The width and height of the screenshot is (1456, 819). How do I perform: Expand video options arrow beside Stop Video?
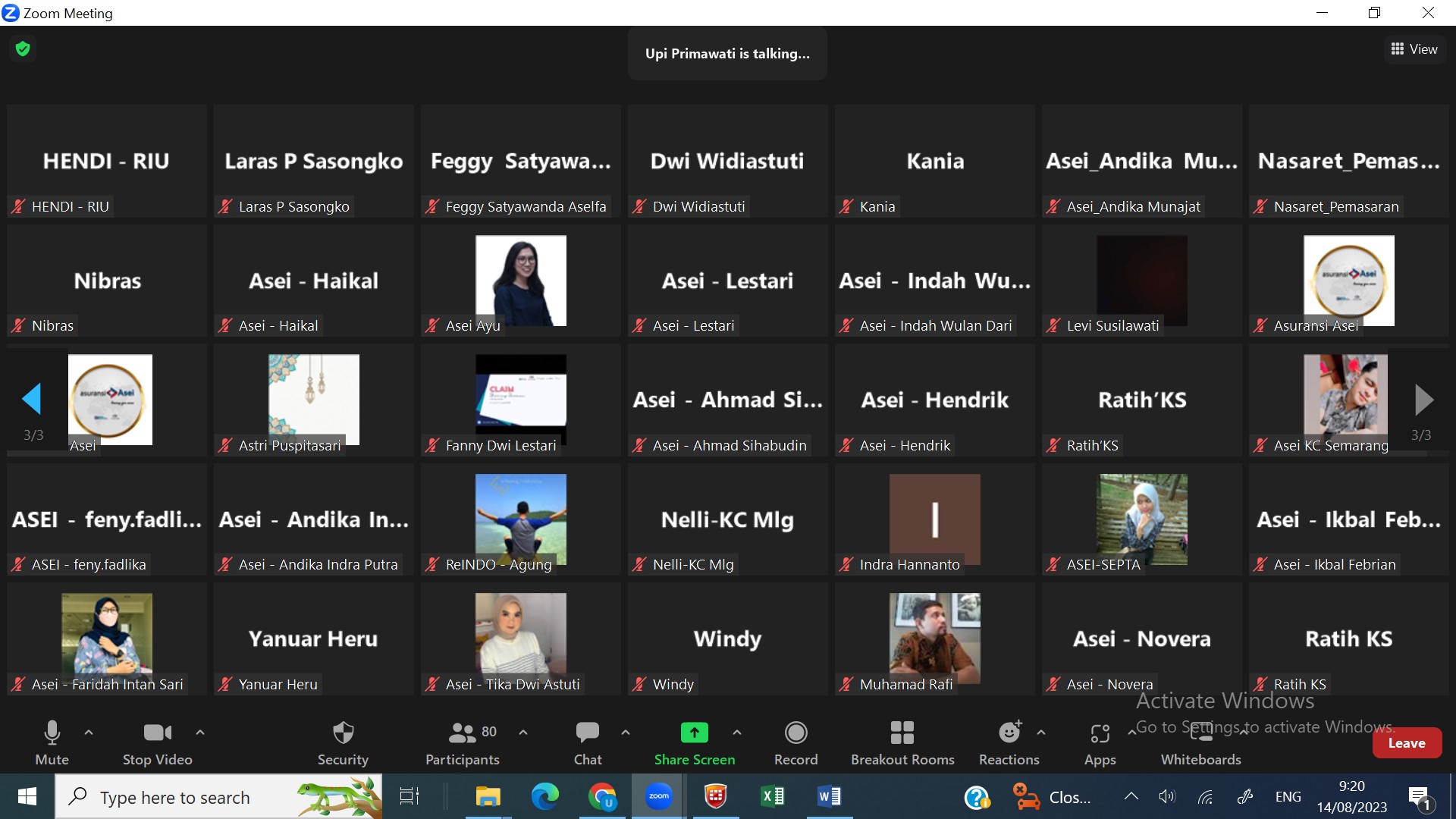(x=200, y=733)
